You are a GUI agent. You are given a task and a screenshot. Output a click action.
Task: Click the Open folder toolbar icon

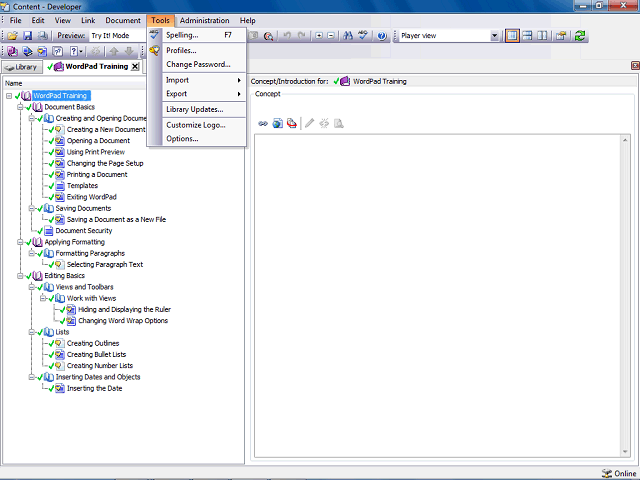point(12,36)
